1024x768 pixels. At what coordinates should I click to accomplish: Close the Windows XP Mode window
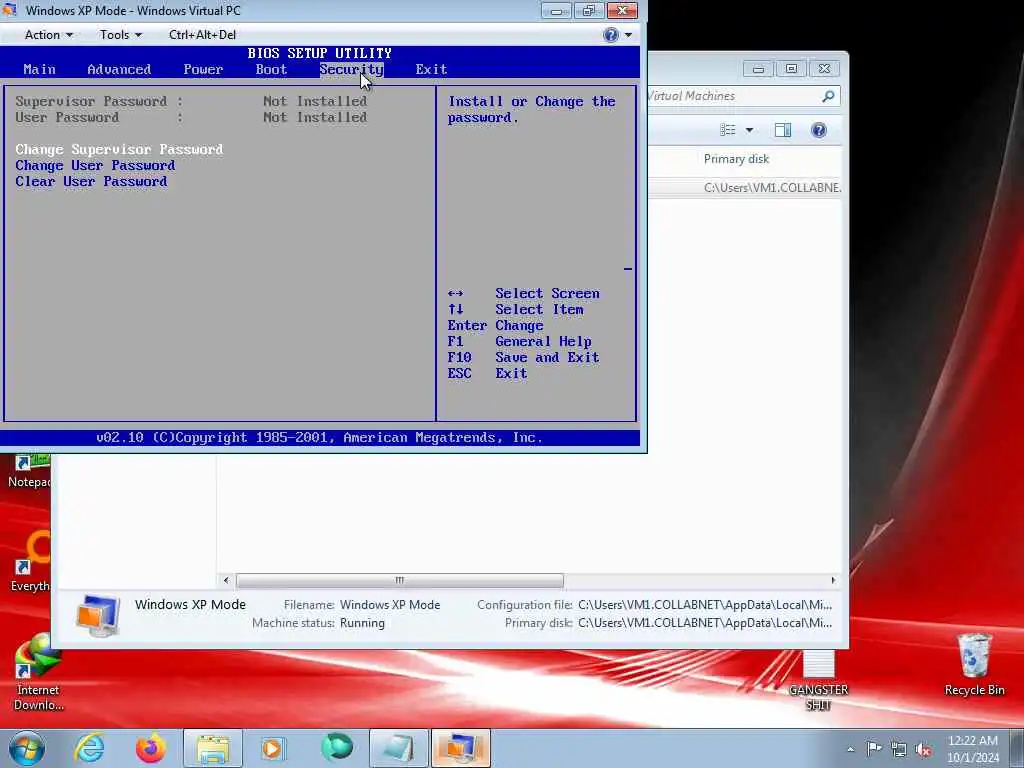[x=622, y=10]
